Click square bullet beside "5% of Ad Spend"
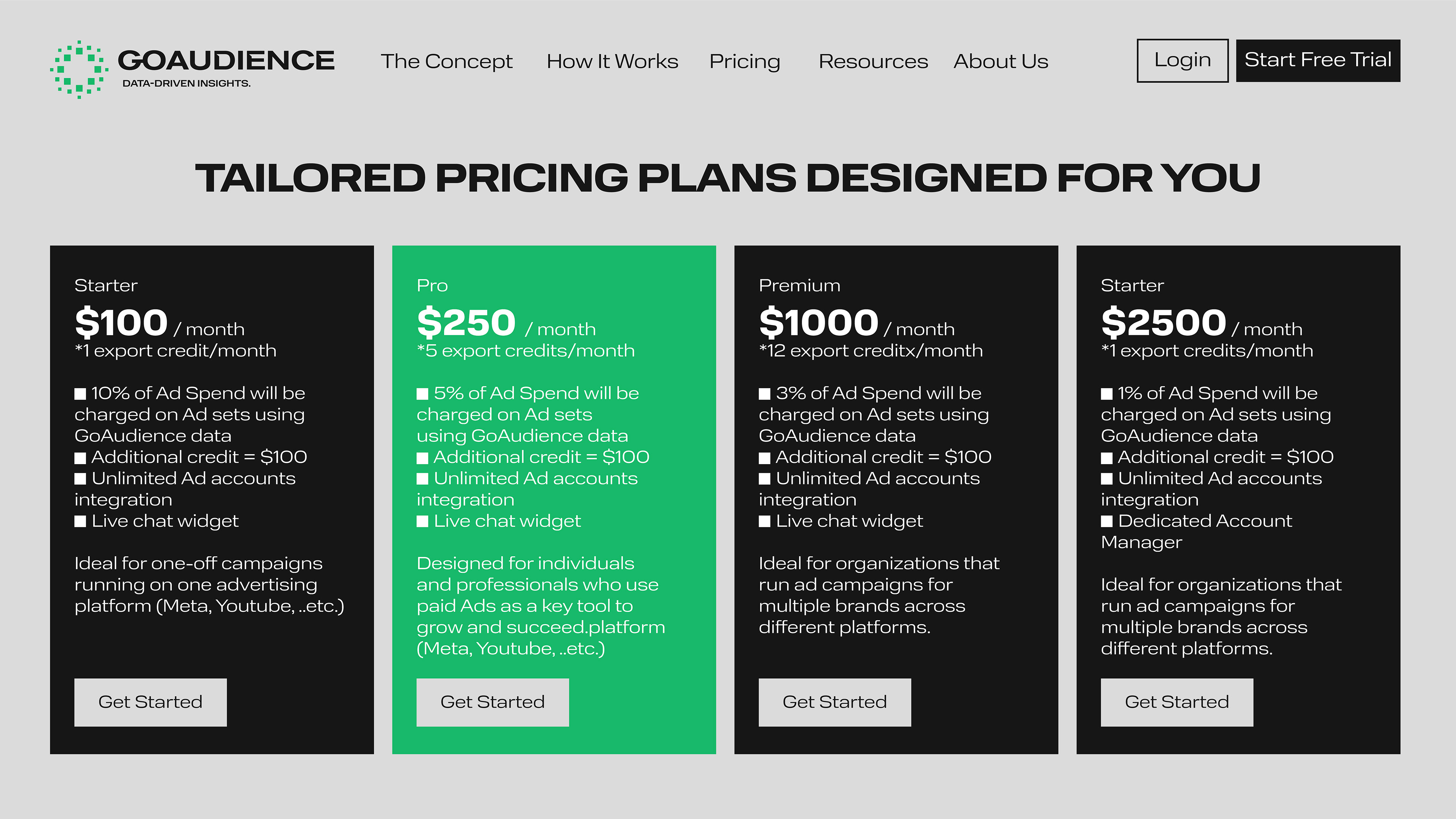Image resolution: width=1456 pixels, height=819 pixels. click(422, 394)
